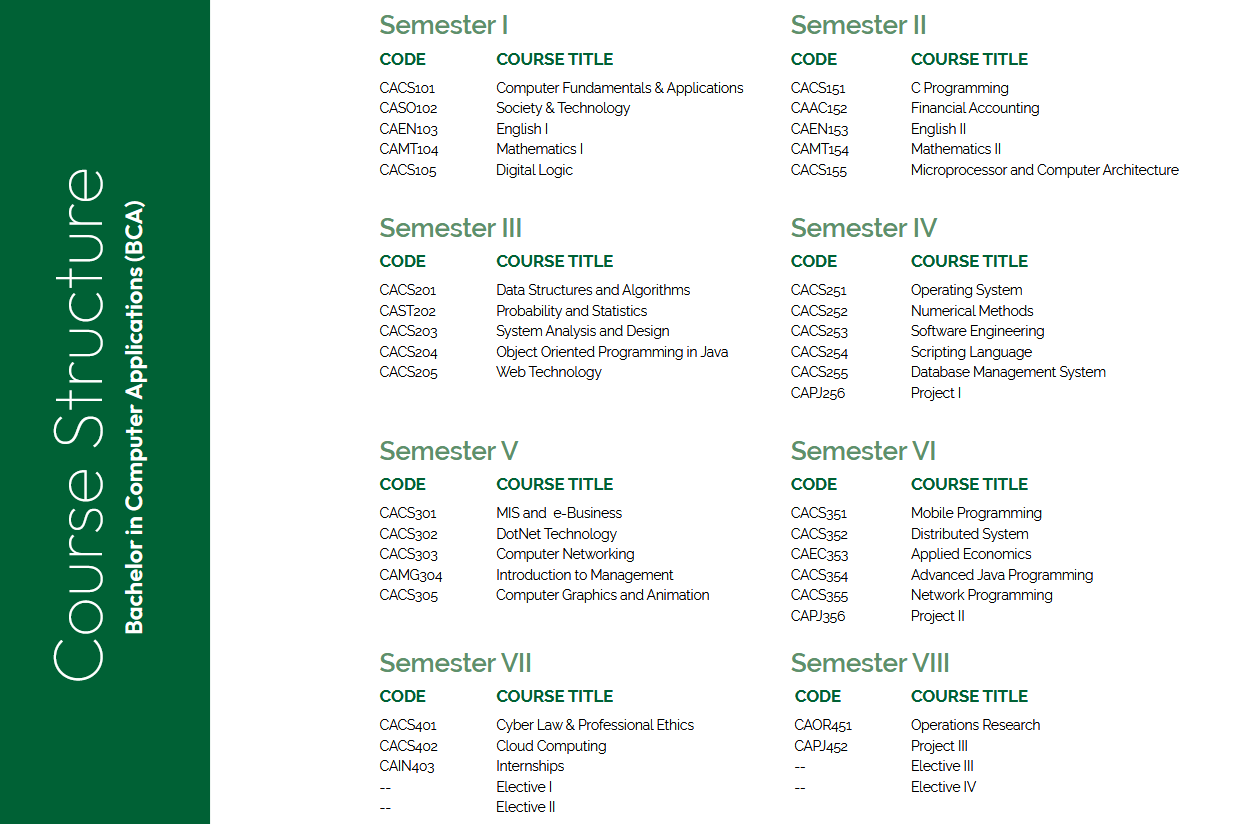Select Computer Fundamentals & Applications course
Screen dimensions: 1251x824
[619, 88]
